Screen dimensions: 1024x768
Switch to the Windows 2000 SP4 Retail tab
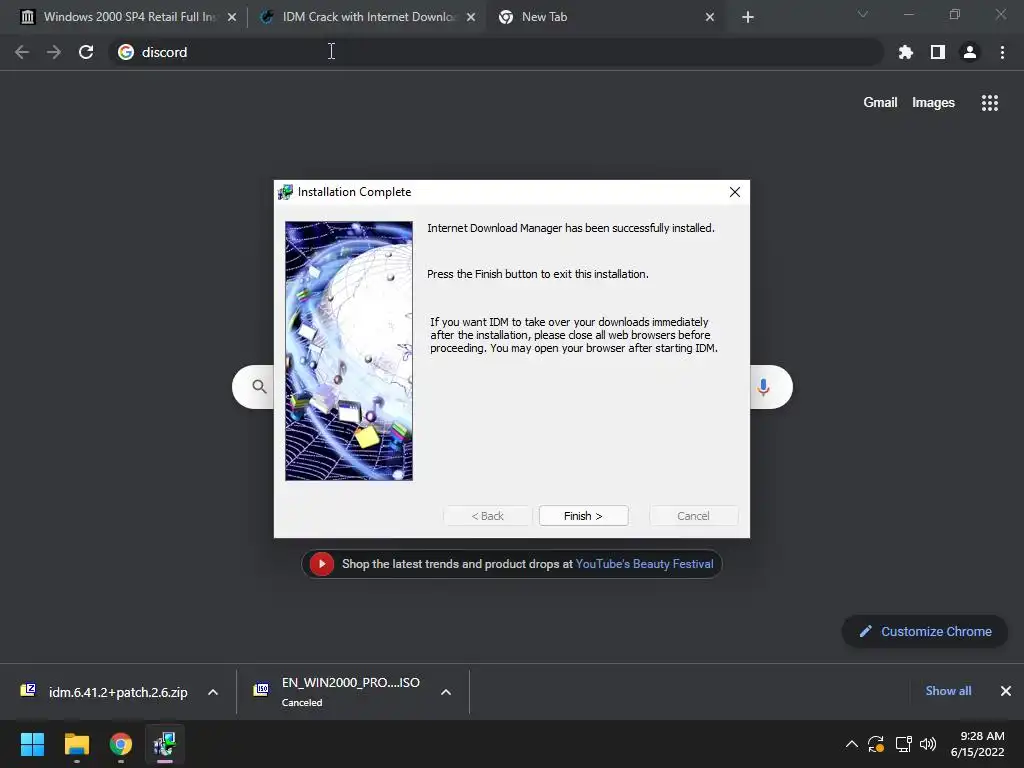[x=129, y=17]
